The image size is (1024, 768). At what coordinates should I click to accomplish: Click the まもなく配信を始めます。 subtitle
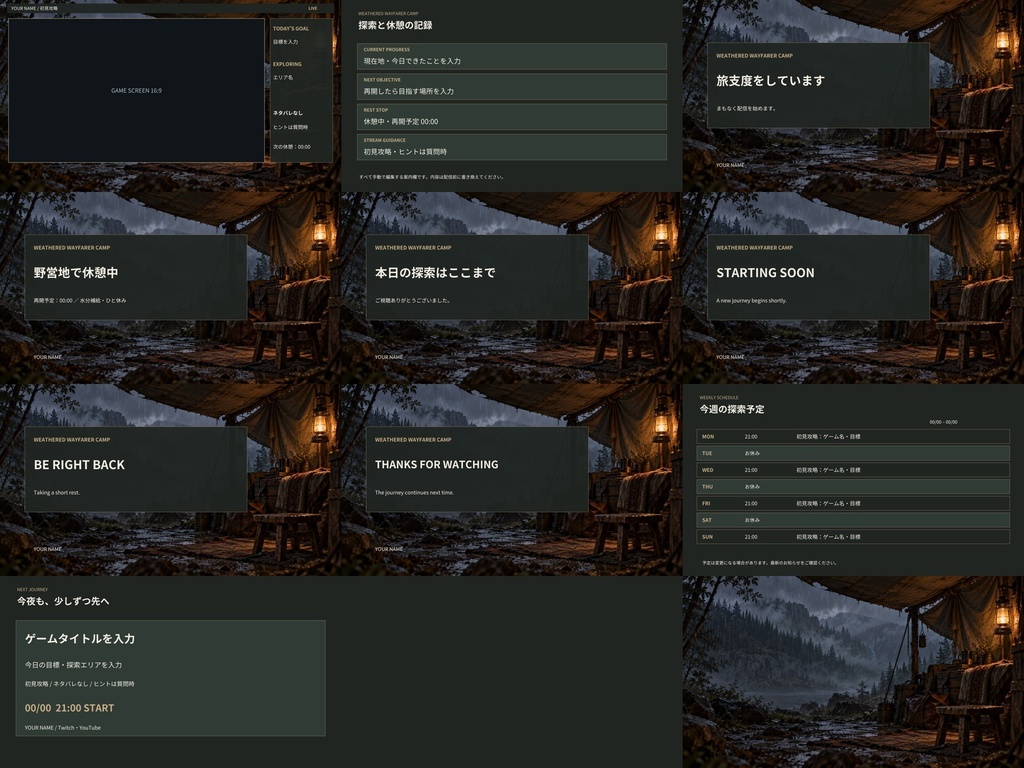pyautogui.click(x=746, y=108)
